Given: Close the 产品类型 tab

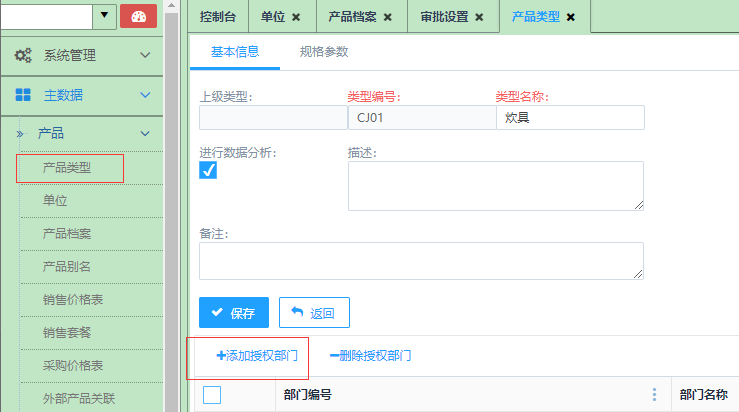Looking at the screenshot, I should 571,17.
